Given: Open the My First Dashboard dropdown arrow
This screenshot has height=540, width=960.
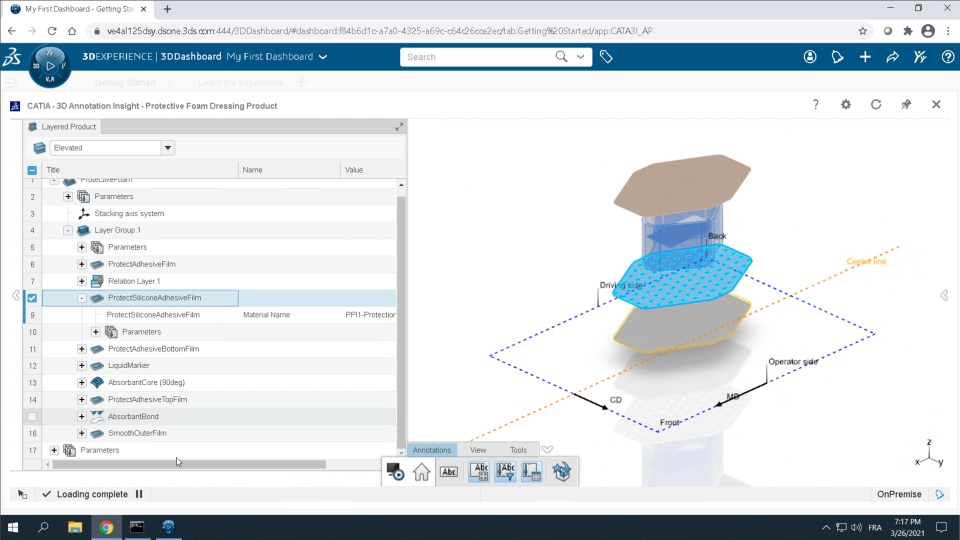Looking at the screenshot, I should pyautogui.click(x=323, y=57).
